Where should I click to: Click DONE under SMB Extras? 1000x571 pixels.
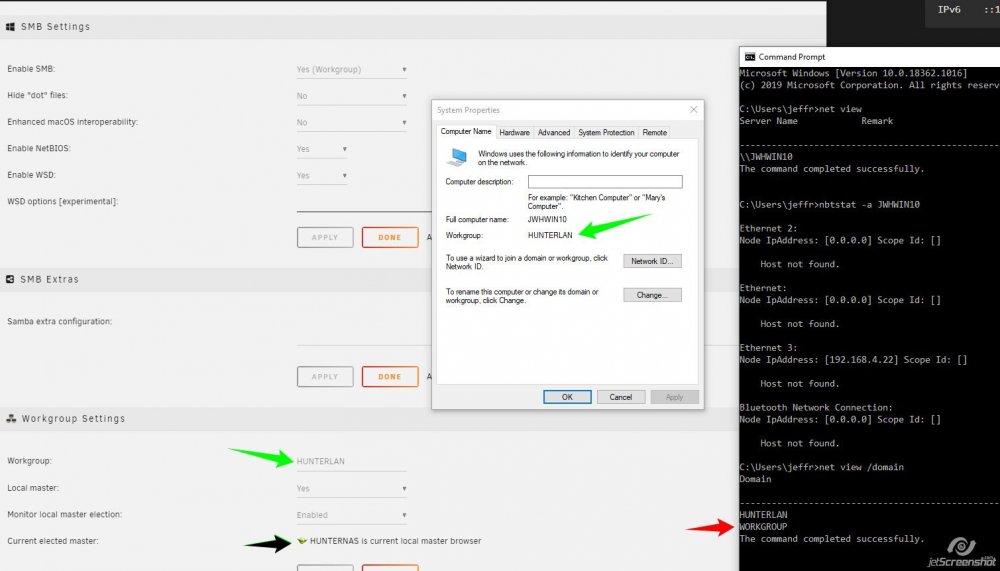click(x=390, y=376)
